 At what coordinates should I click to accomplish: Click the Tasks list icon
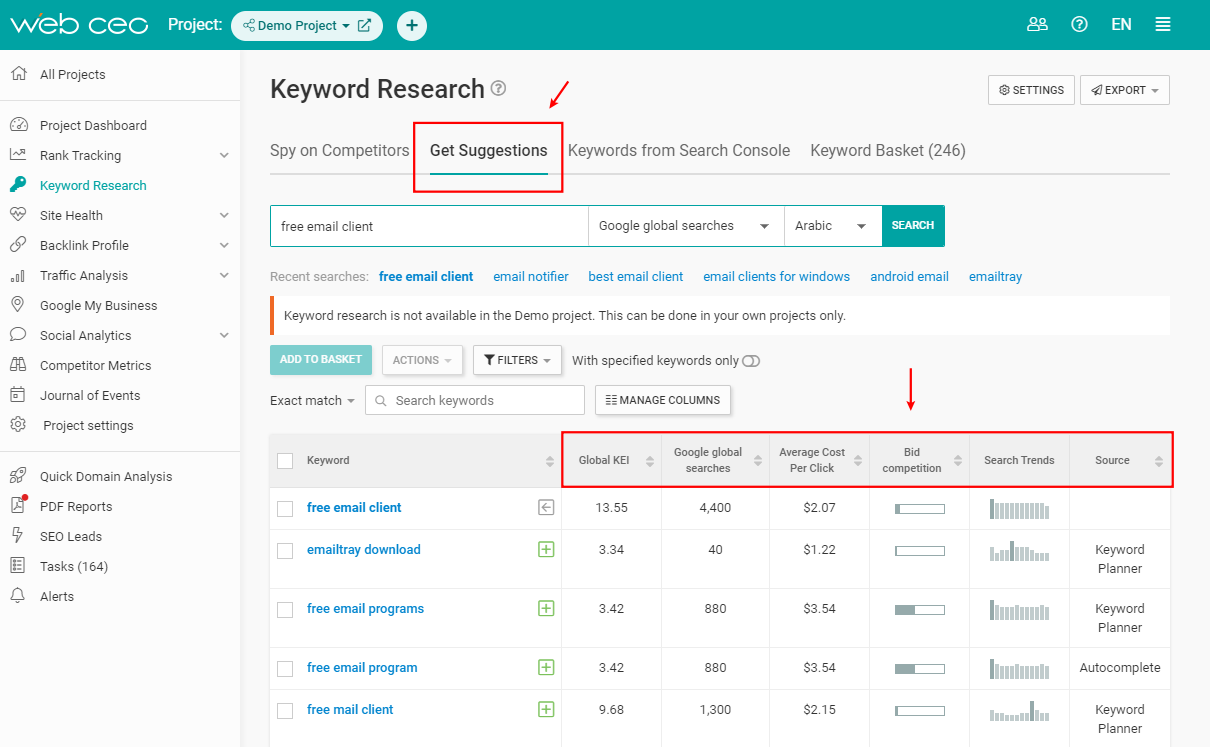[x=18, y=566]
